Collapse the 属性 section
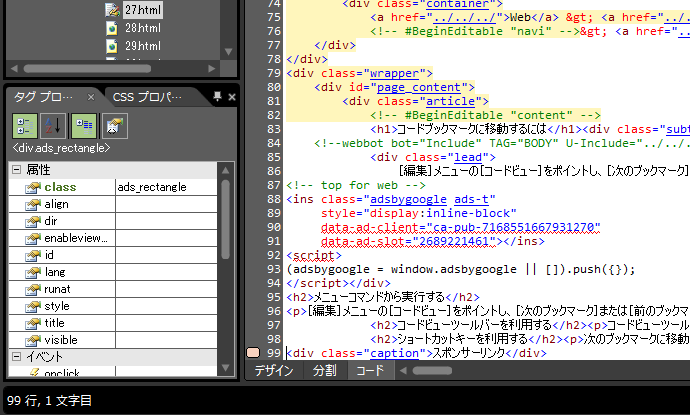This screenshot has height=415, width=690. click(16, 169)
